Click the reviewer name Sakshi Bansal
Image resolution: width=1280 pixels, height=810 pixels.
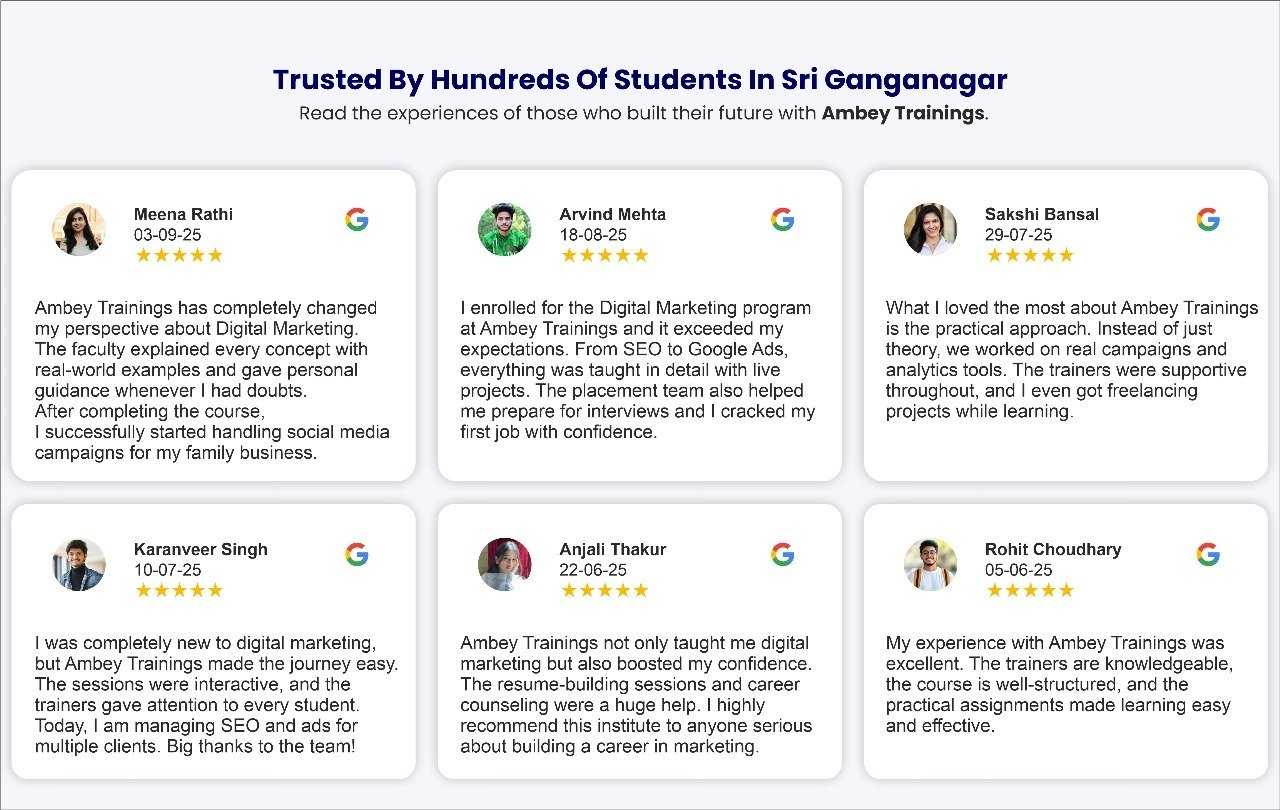(x=1041, y=214)
